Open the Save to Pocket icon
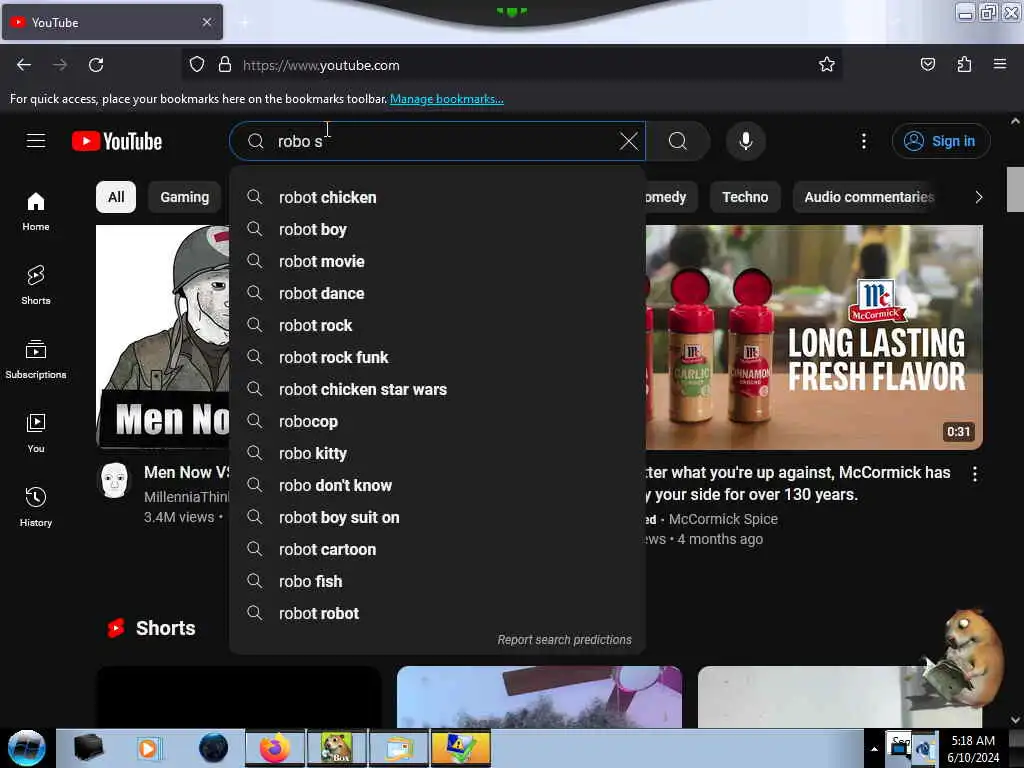The width and height of the screenshot is (1024, 768). 927,65
